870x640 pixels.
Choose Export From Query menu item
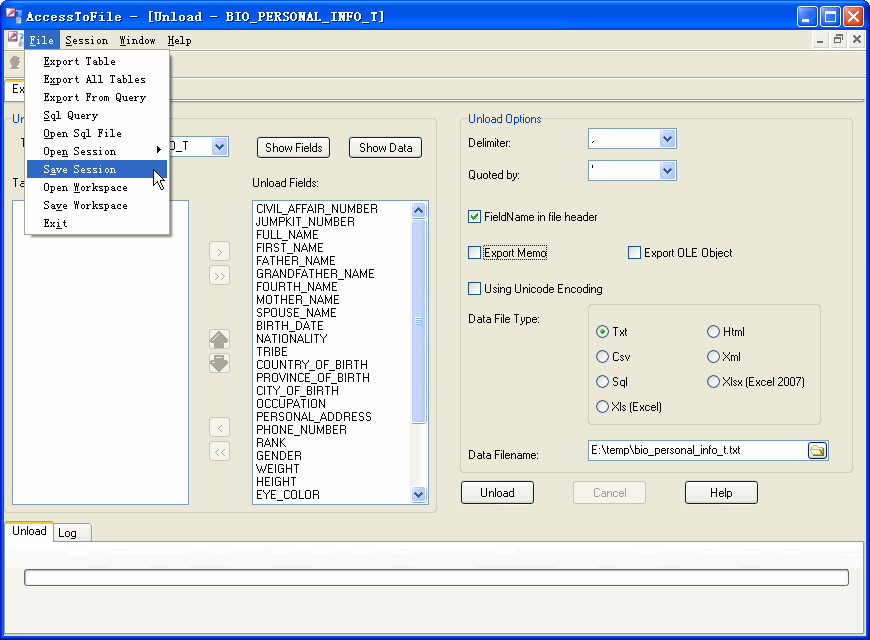point(97,97)
